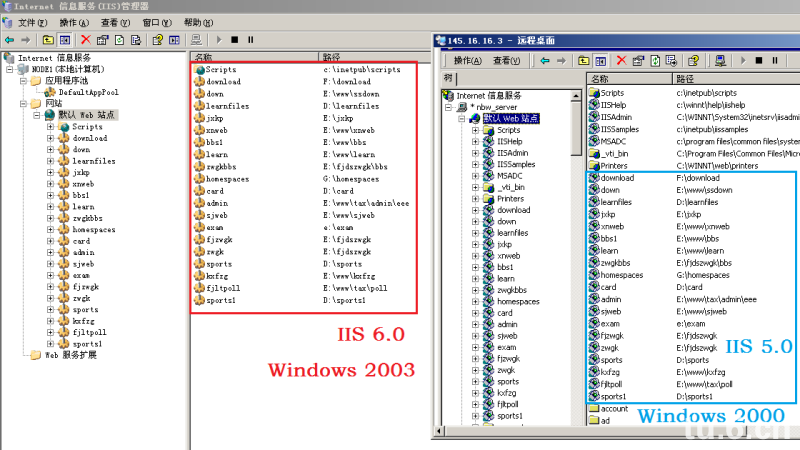Click connect-to-computer icon in IIS 6.0 toolbar
800x450 pixels.
(196, 40)
